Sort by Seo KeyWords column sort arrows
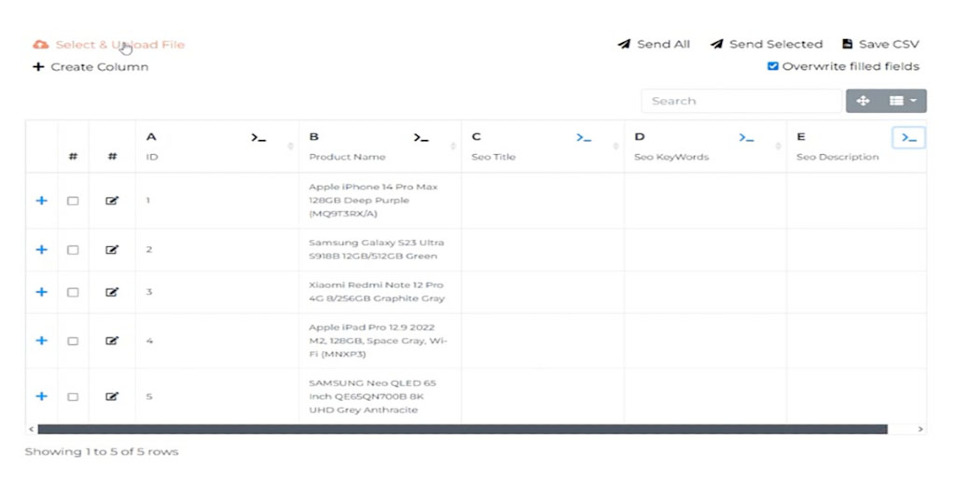Screen dimensions: 955x500 point(778,146)
